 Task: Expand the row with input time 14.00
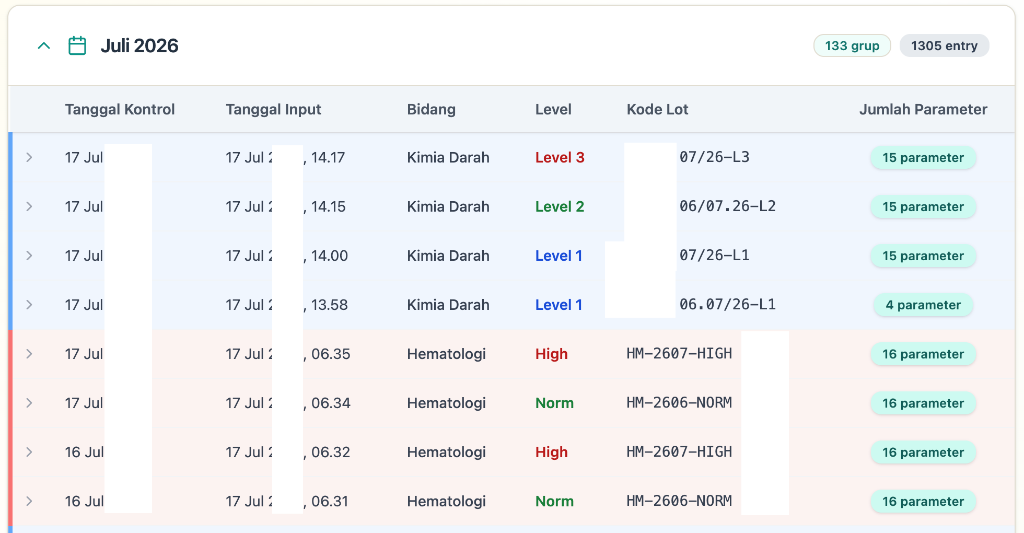[29, 255]
